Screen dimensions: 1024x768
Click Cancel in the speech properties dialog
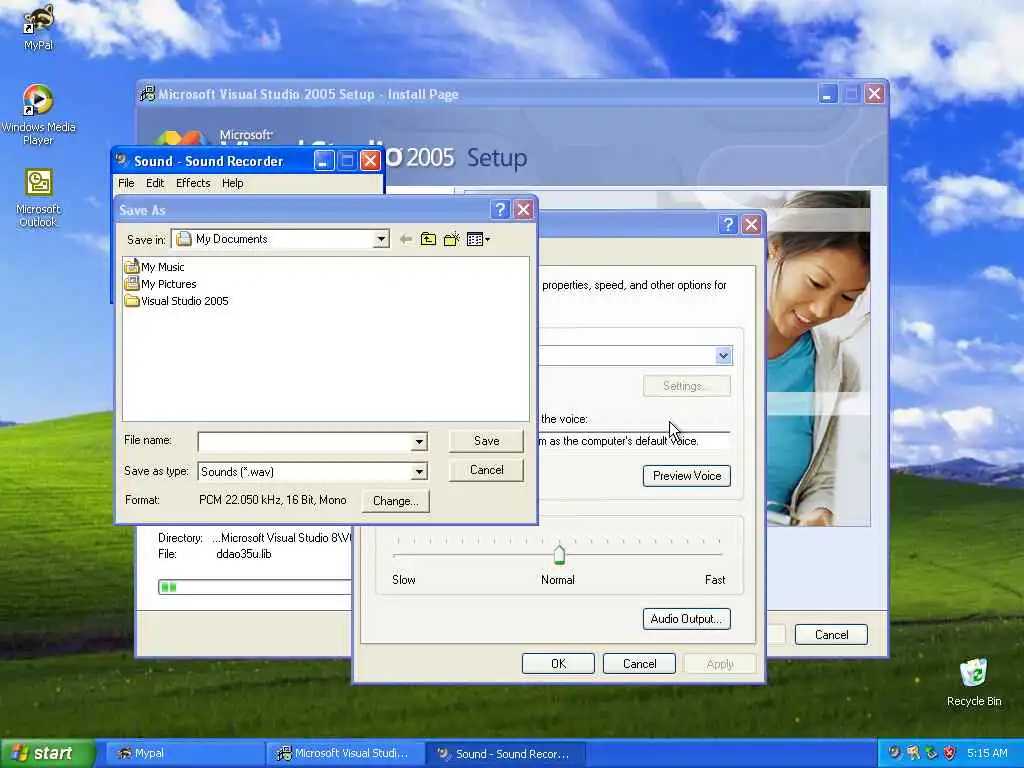(x=639, y=664)
